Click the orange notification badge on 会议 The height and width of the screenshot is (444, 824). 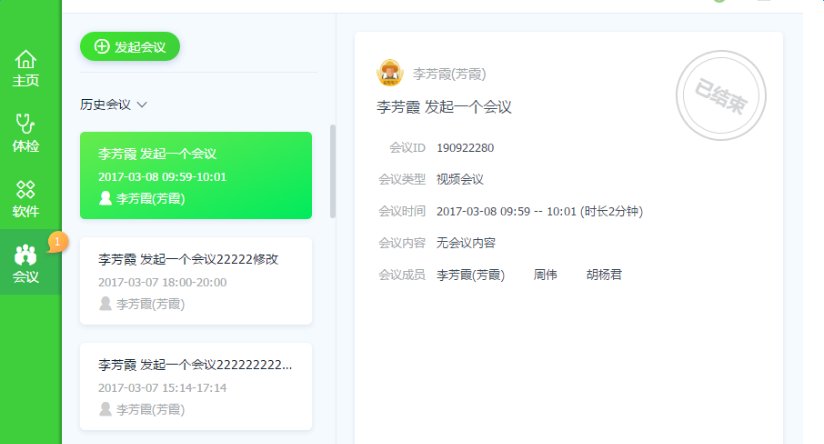57,242
